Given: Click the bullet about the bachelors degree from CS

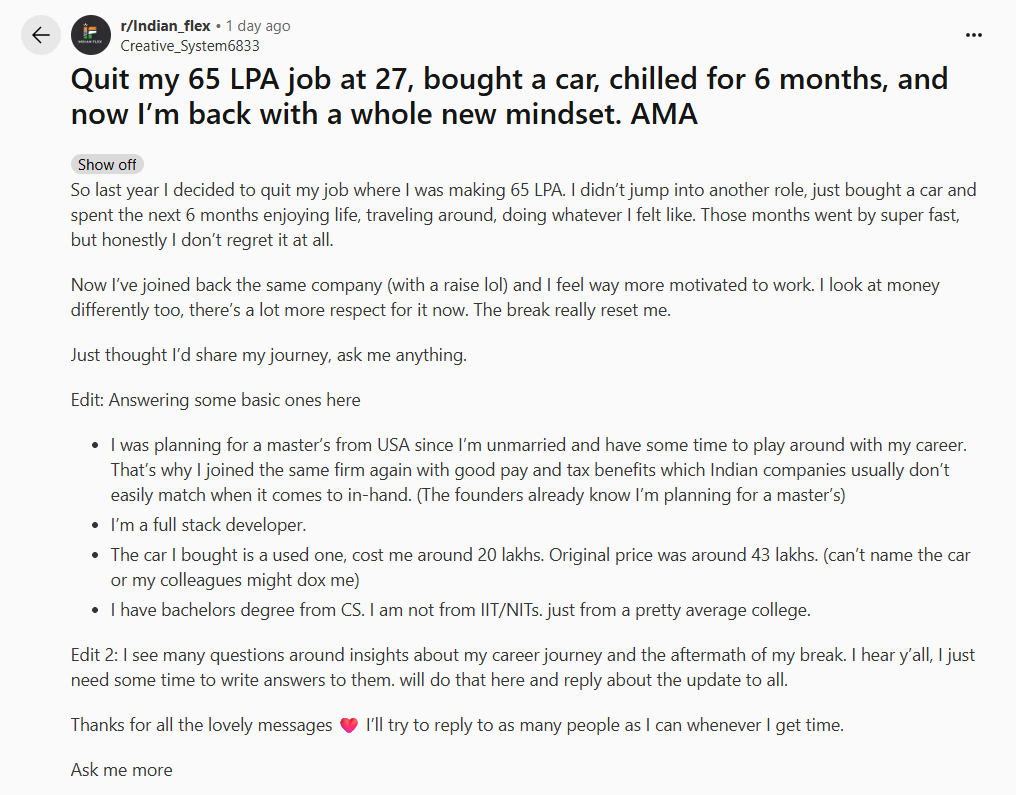Looking at the screenshot, I should coord(460,610).
